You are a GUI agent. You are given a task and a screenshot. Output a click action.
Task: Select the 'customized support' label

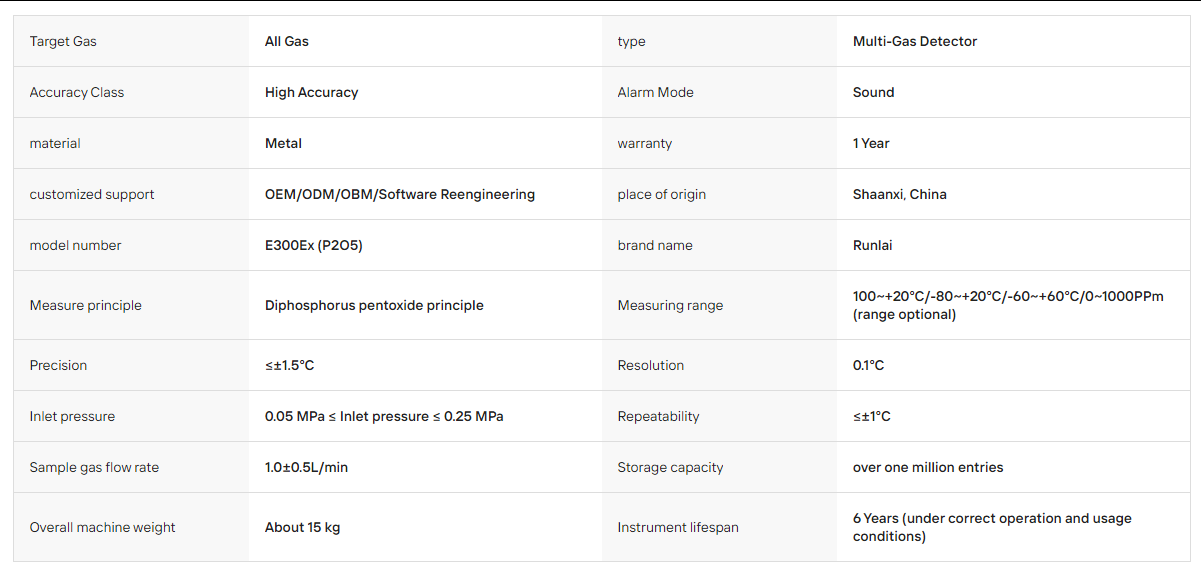click(92, 194)
